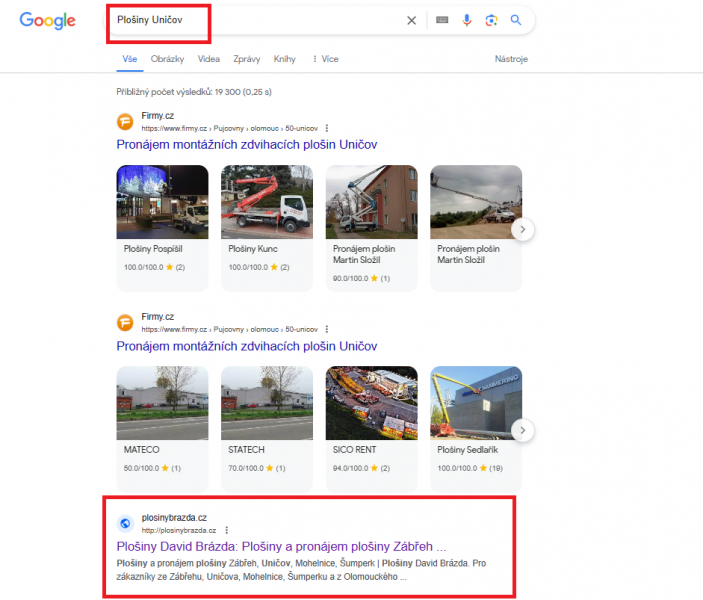703x600 pixels.
Task: Click the STATECH 70.0/100.0 rating
Action: 256,468
